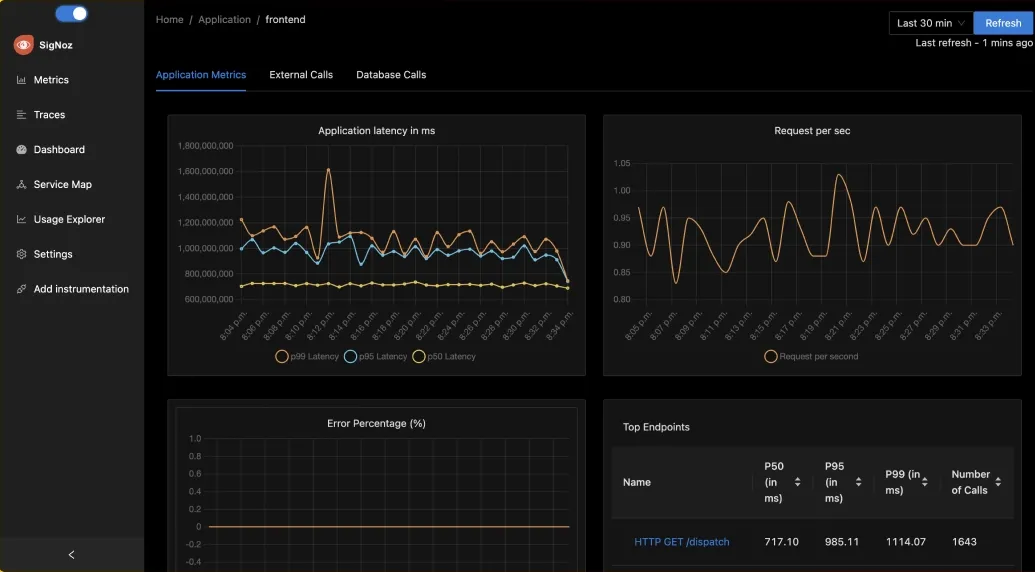Sort table by P99 column arrows

pos(925,482)
